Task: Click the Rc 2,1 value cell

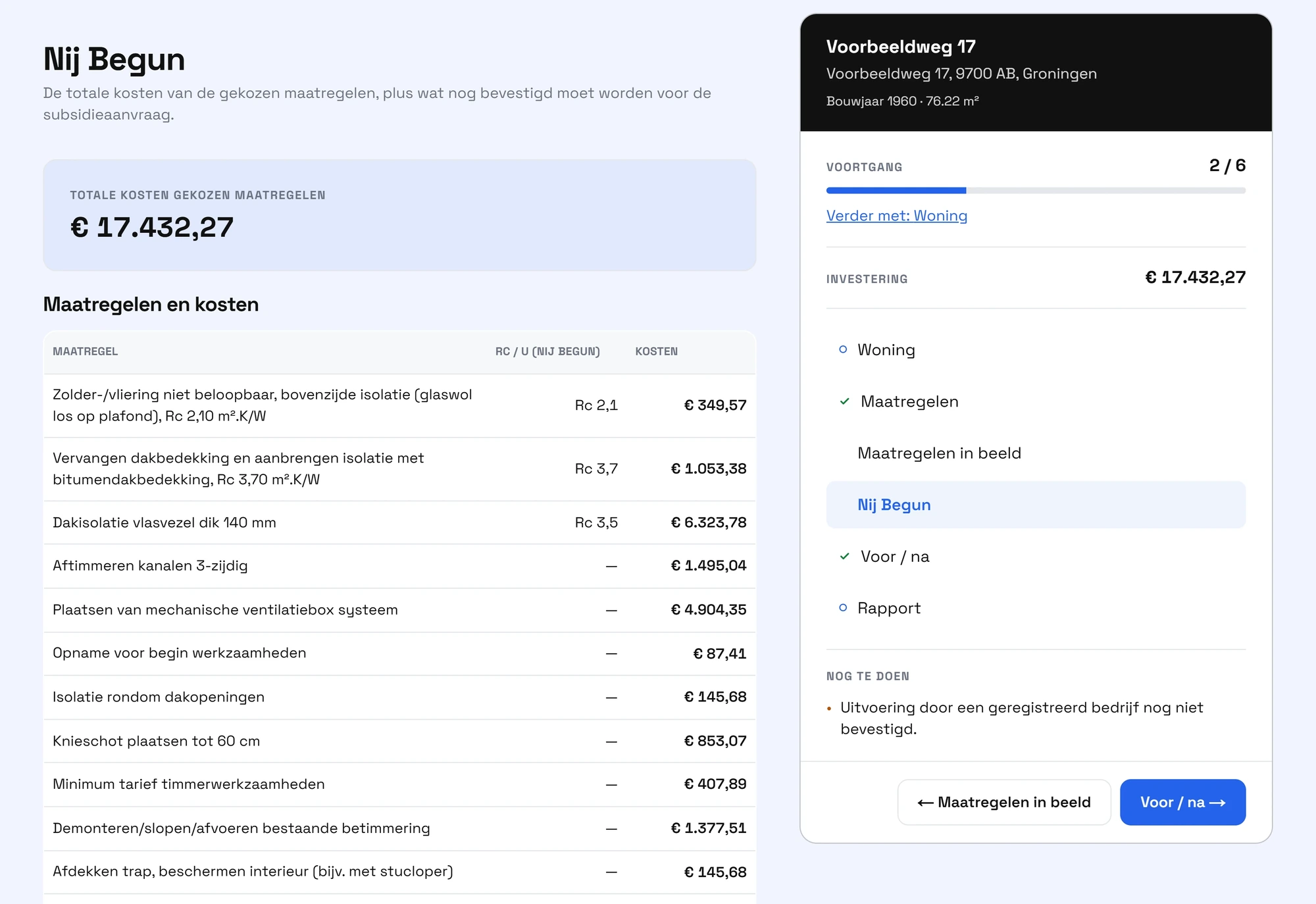Action: click(x=596, y=405)
